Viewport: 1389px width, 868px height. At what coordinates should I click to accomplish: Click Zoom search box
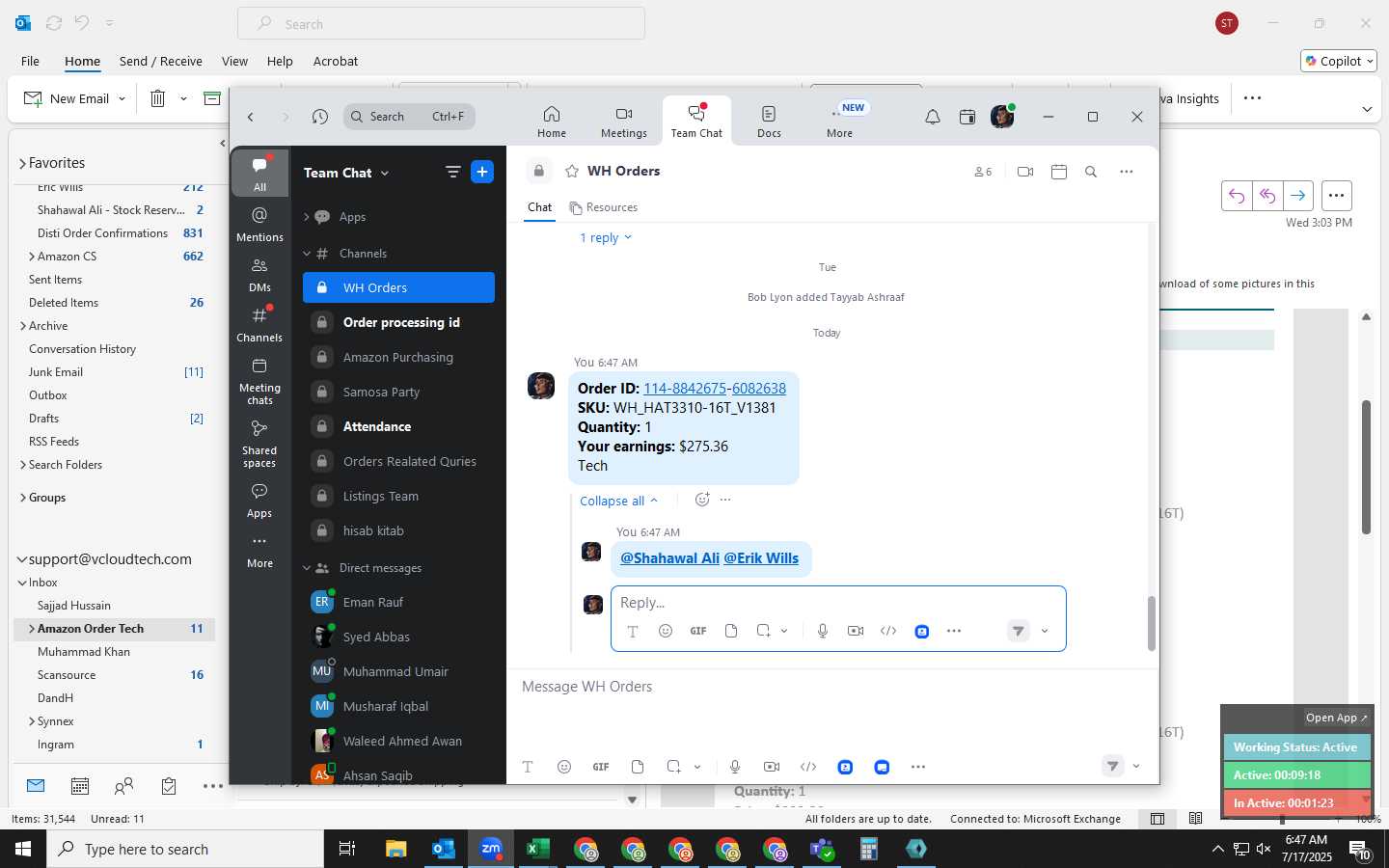(x=409, y=117)
